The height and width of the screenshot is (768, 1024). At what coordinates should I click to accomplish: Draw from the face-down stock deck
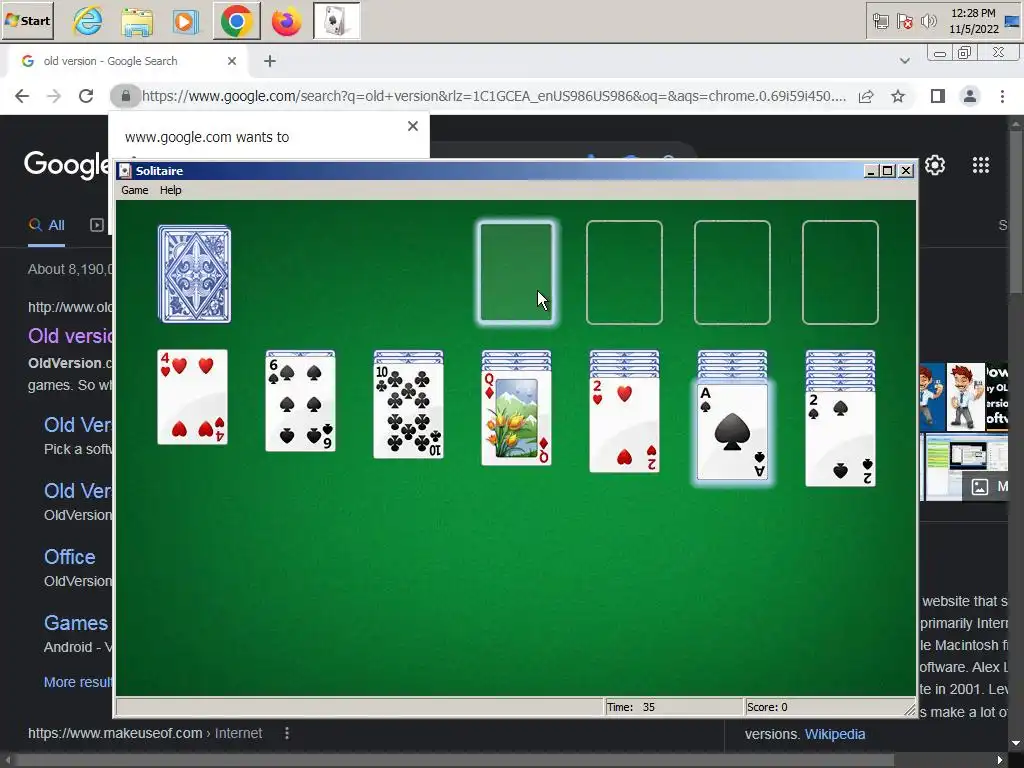tap(194, 274)
